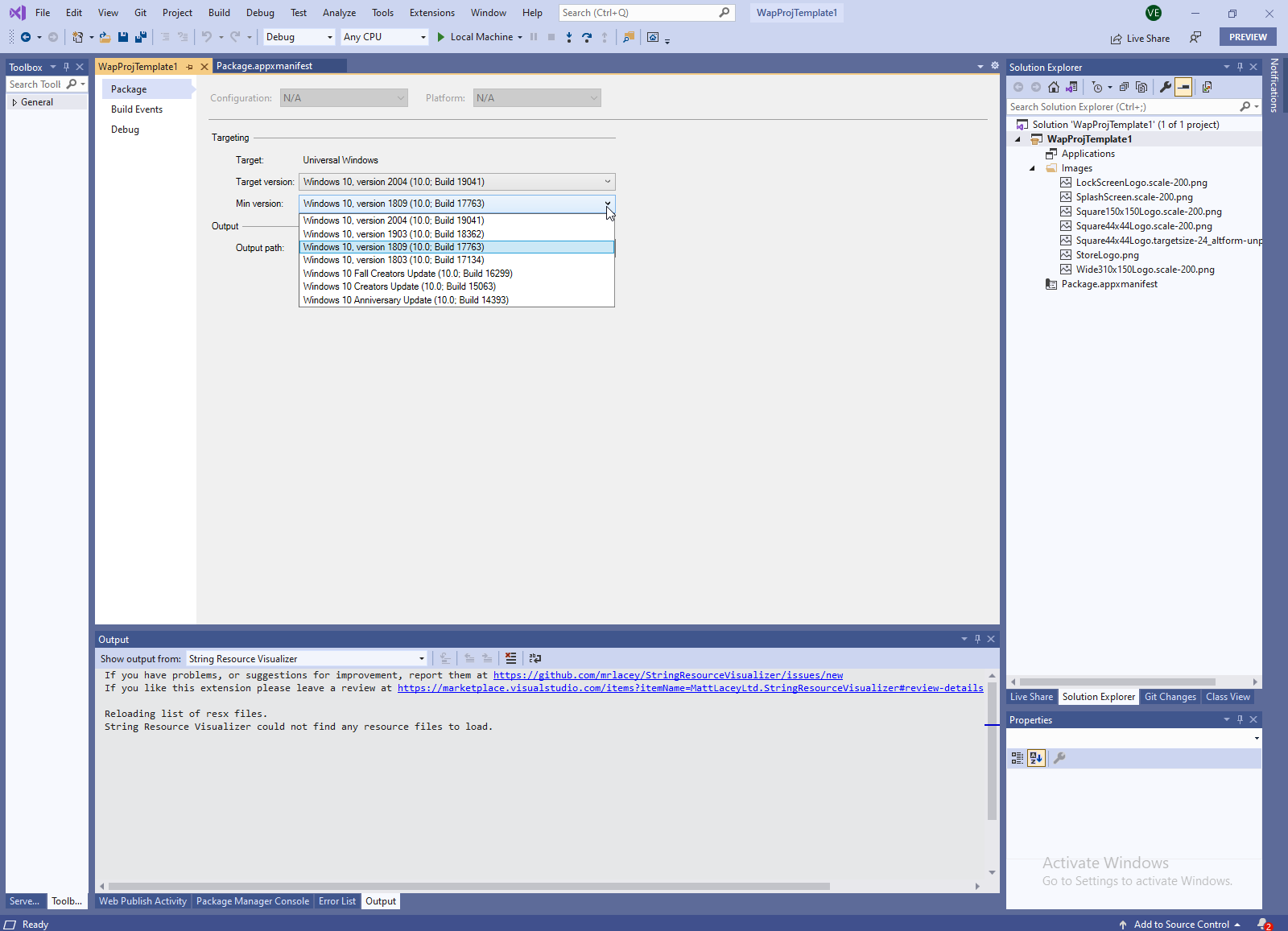Click the Show All Files icon
The width and height of the screenshot is (1288, 931).
pos(1141,87)
